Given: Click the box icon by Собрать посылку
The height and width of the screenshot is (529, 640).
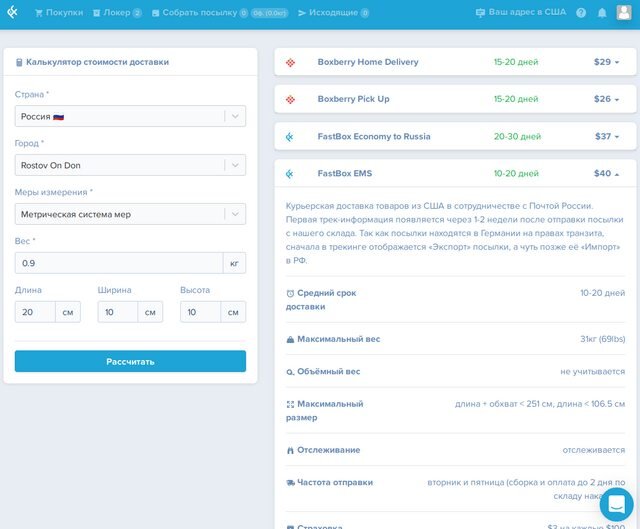Looking at the screenshot, I should coord(156,13).
